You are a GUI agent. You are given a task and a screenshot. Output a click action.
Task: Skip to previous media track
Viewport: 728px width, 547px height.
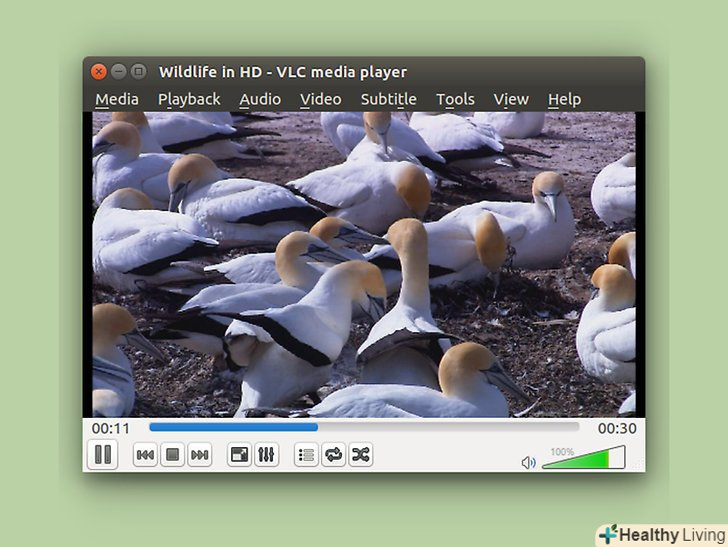pos(145,455)
